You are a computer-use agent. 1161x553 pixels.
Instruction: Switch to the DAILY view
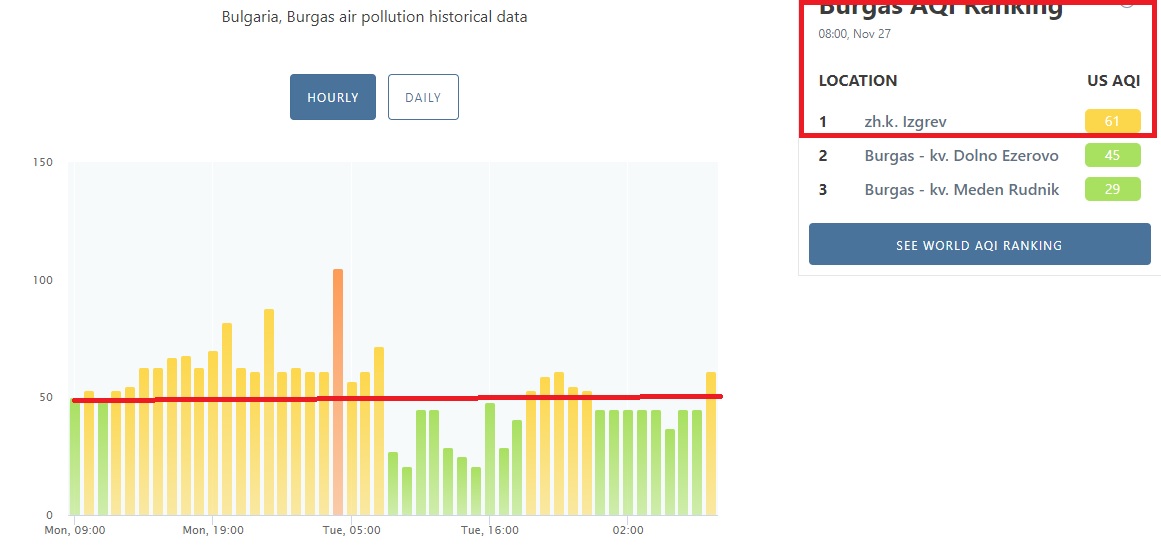coord(423,97)
